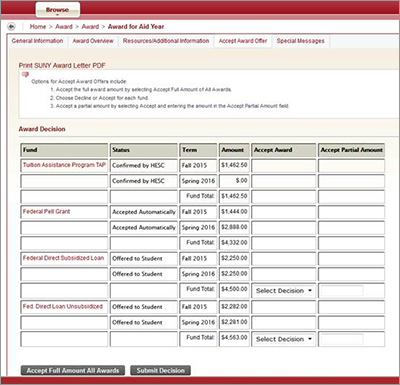Open the Special Messages tab
This screenshot has width=400, height=385.
300,41
